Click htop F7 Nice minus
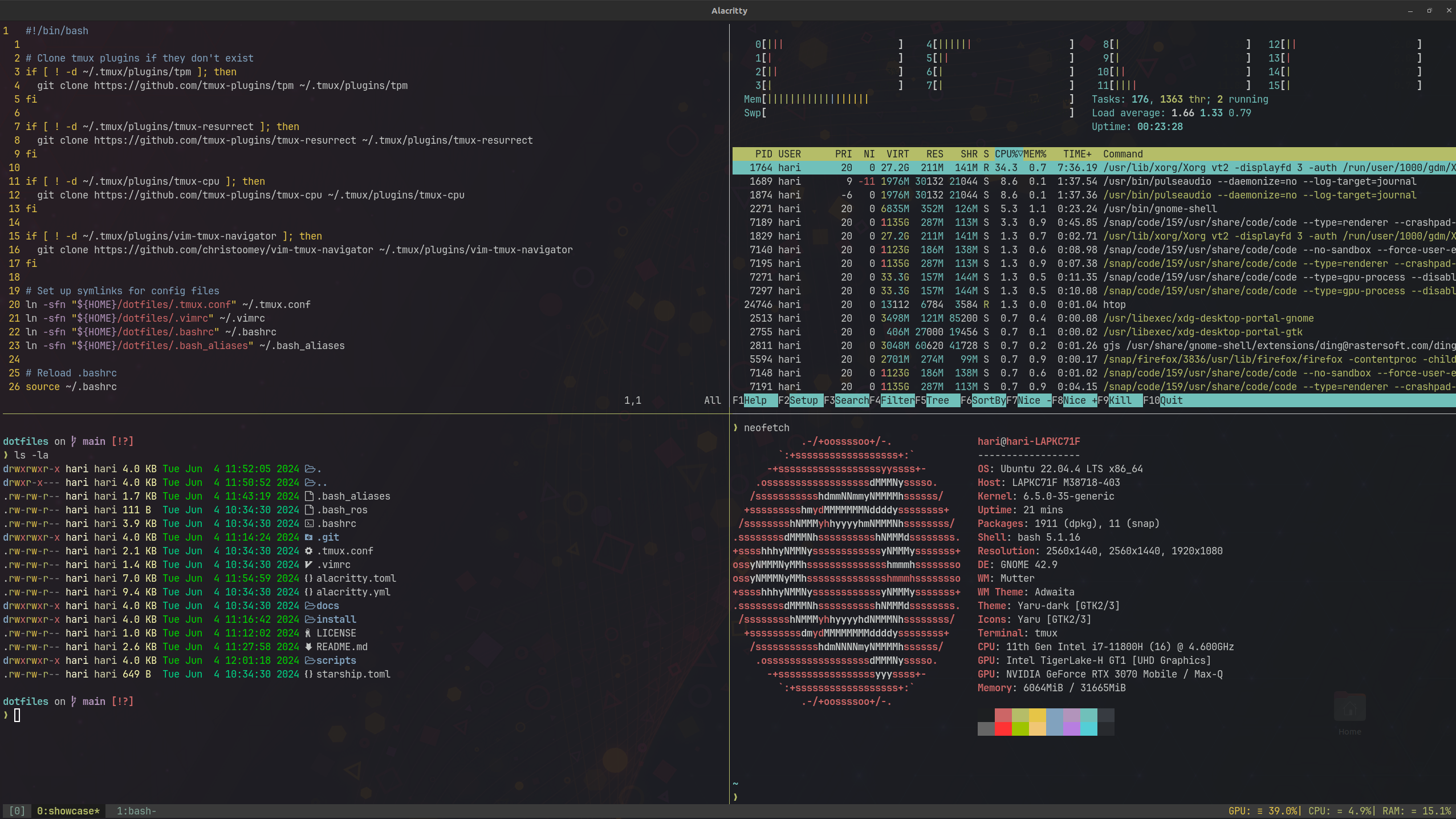1456x819 pixels. tap(1029, 400)
